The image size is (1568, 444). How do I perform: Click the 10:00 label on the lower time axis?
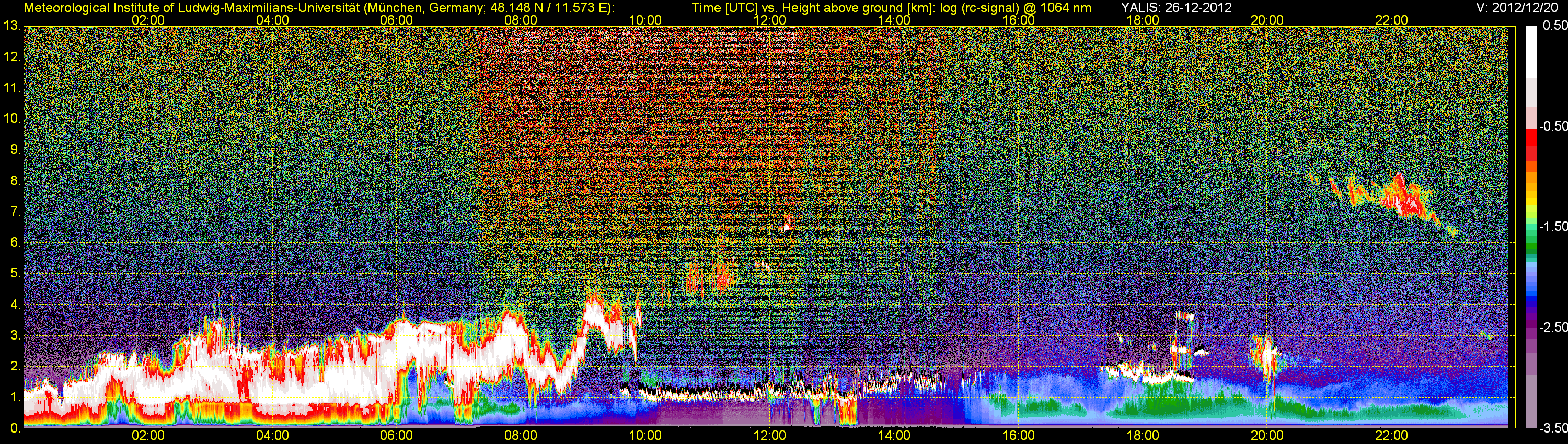click(x=645, y=436)
